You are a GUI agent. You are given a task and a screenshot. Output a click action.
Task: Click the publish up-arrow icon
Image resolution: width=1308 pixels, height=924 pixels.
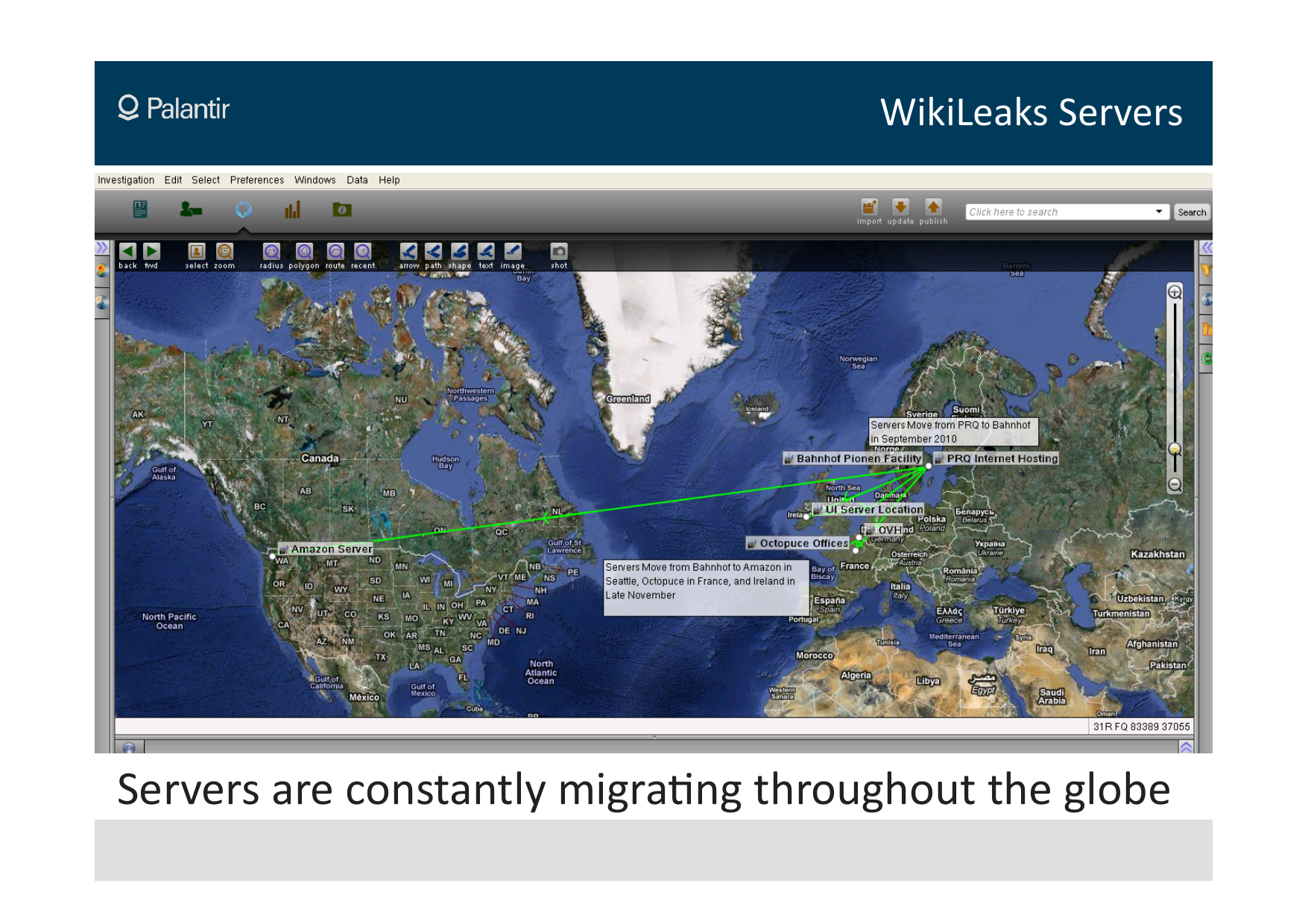(933, 207)
